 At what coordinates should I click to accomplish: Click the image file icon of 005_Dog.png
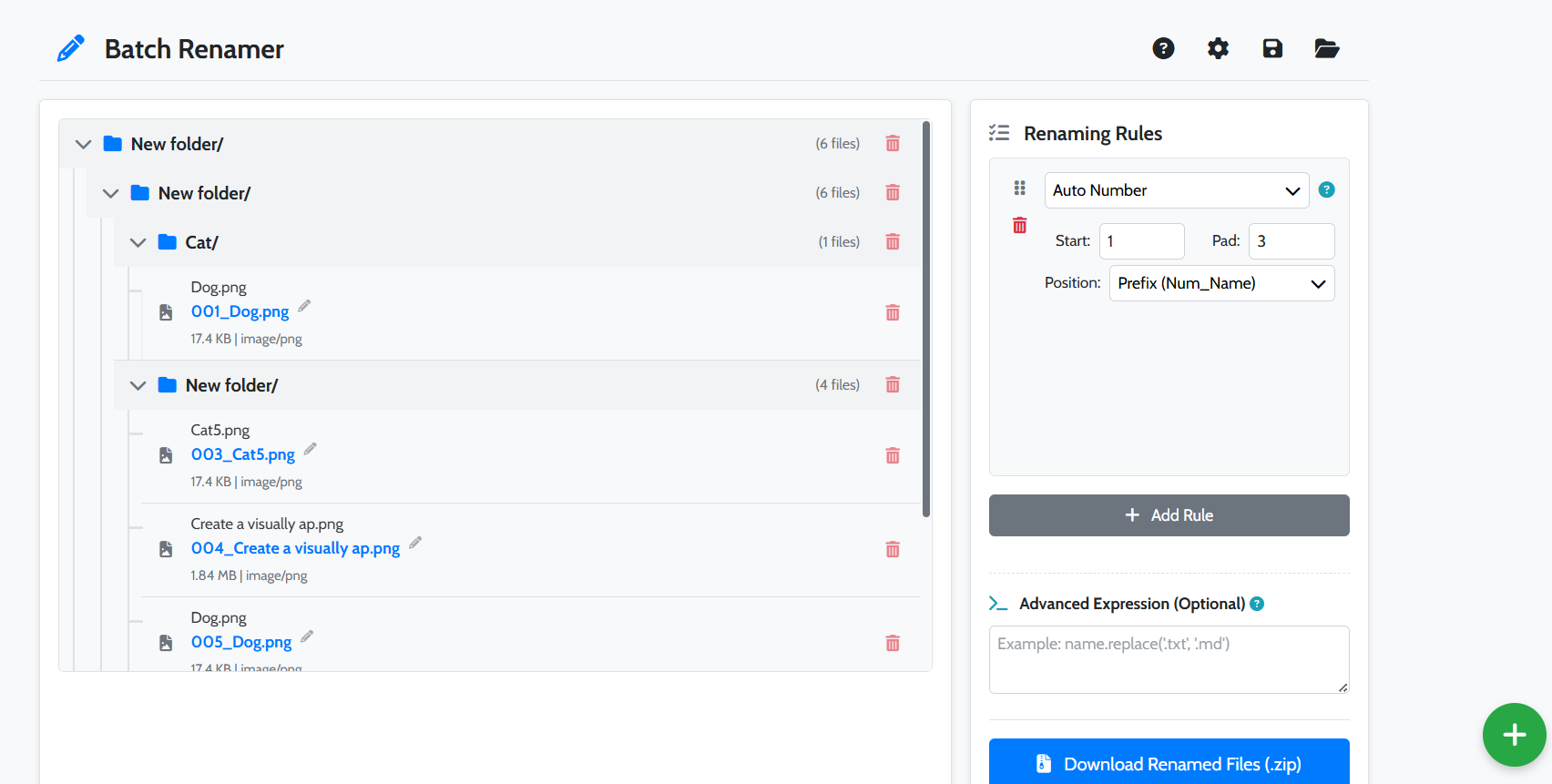[166, 643]
